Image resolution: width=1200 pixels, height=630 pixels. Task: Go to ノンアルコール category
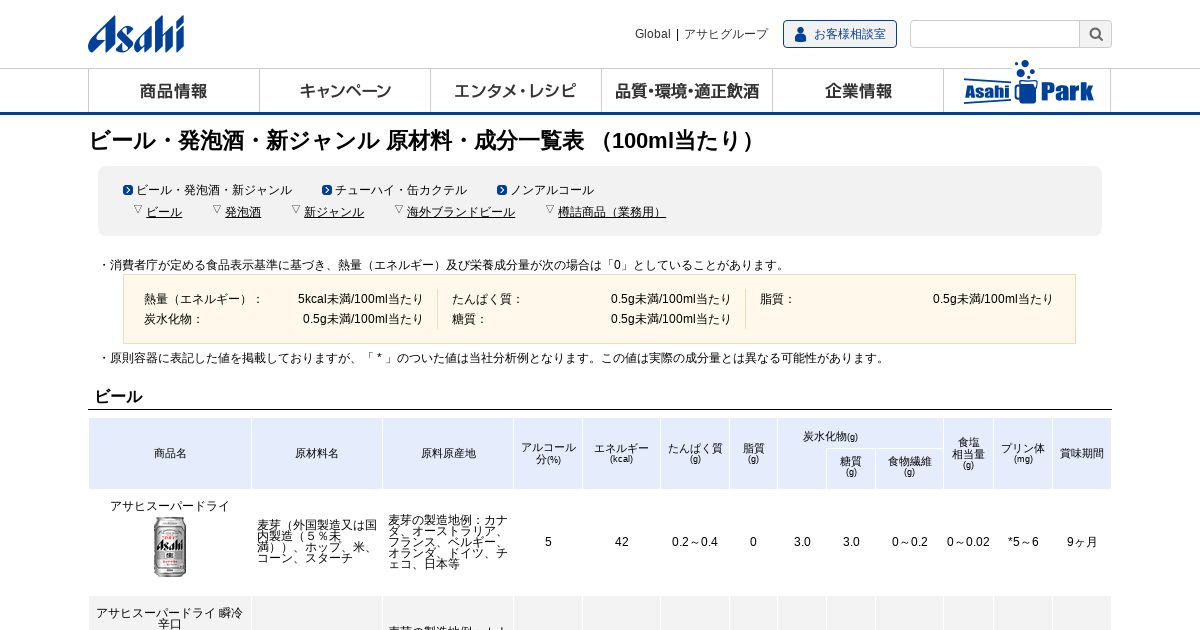pos(552,190)
